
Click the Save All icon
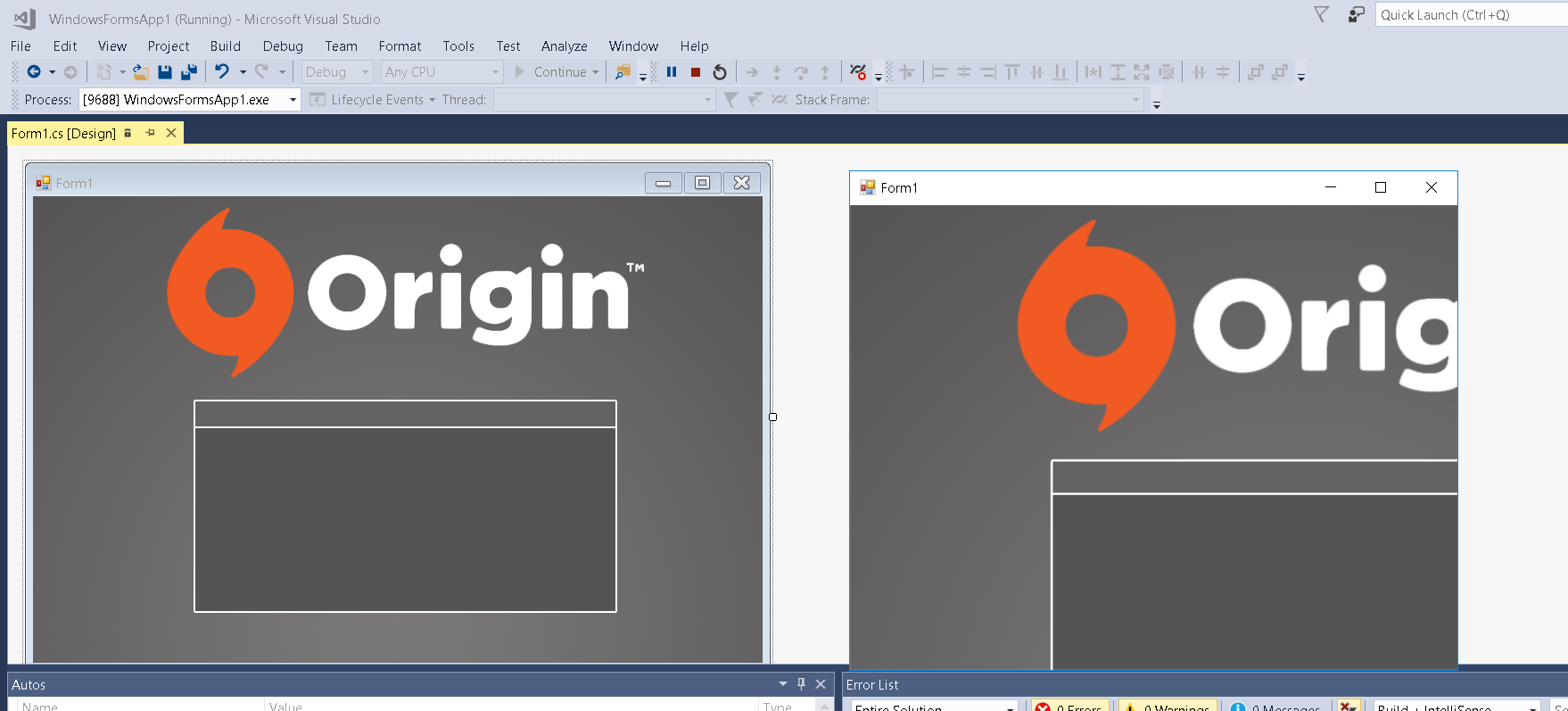[189, 72]
